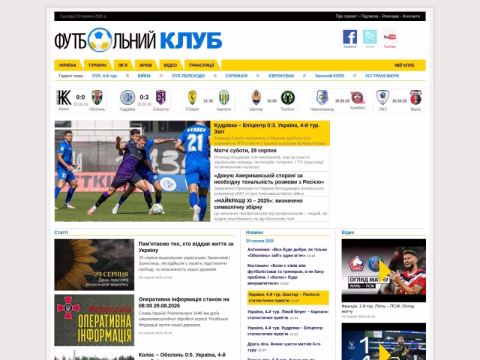This screenshot has width=480, height=360.
Task: Open the Кудрівка – Епіцентр 0:3 report headline
Action: click(x=267, y=128)
